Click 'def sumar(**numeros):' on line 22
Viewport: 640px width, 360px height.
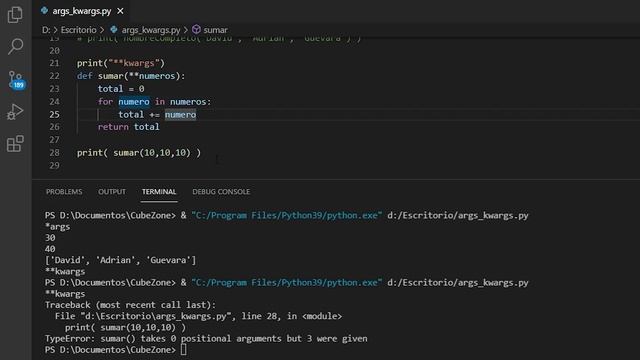[x=131, y=76]
